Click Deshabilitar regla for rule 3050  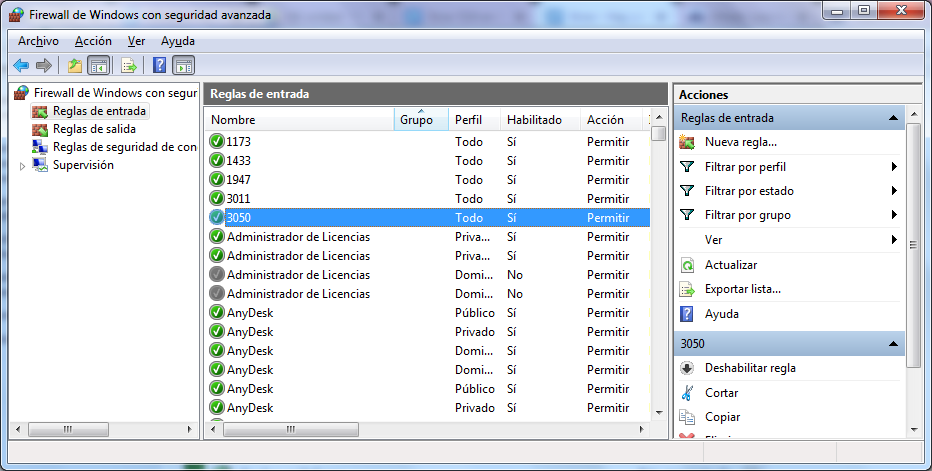(750, 368)
